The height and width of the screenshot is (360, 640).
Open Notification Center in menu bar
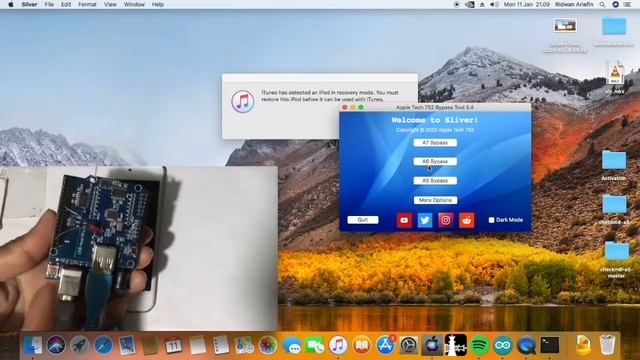coord(627,4)
